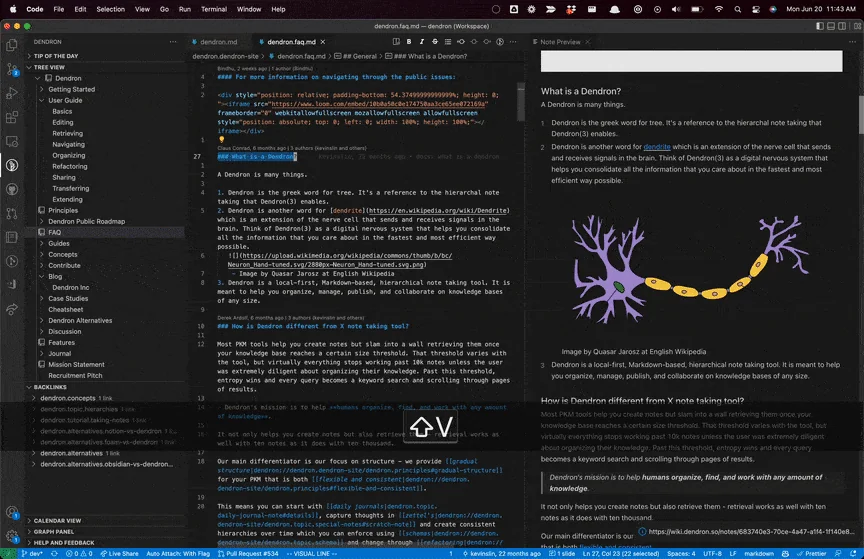This screenshot has height=559, width=864.
Task: Open editor More Actions ellipsis
Action: 513,42
